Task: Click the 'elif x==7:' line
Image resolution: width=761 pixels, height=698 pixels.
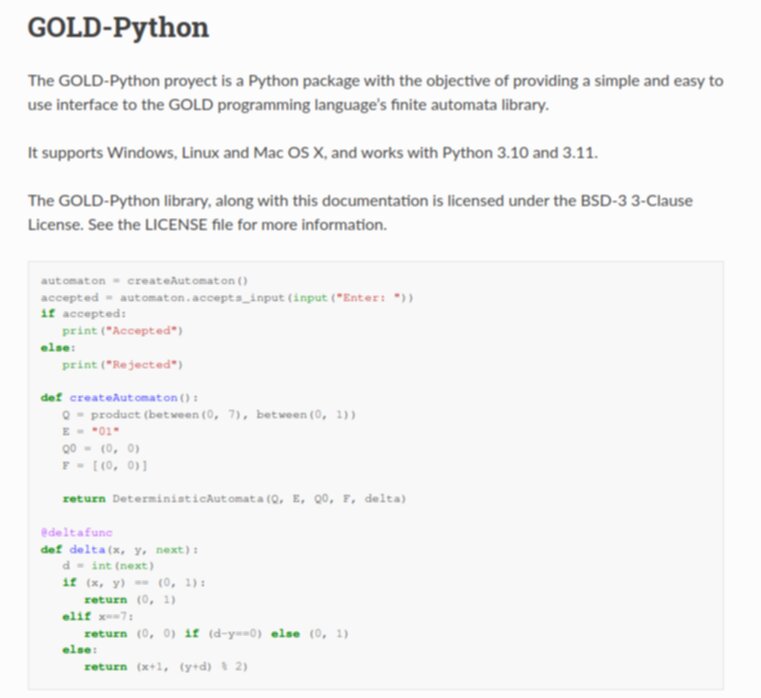Action: point(98,616)
